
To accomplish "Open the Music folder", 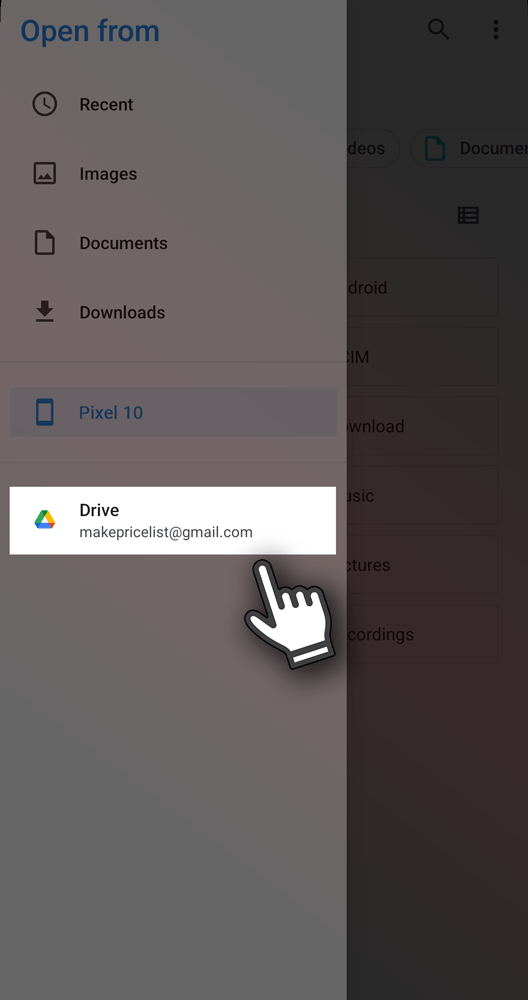I will (422, 495).
